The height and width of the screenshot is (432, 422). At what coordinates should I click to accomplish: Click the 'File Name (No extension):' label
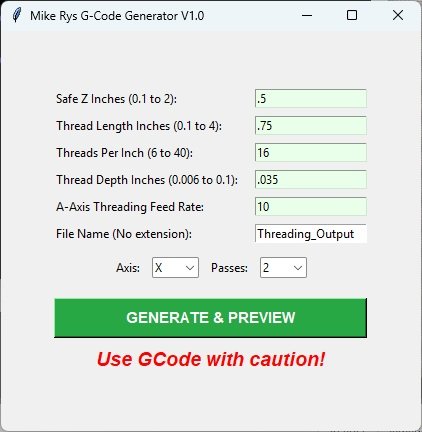pos(124,234)
